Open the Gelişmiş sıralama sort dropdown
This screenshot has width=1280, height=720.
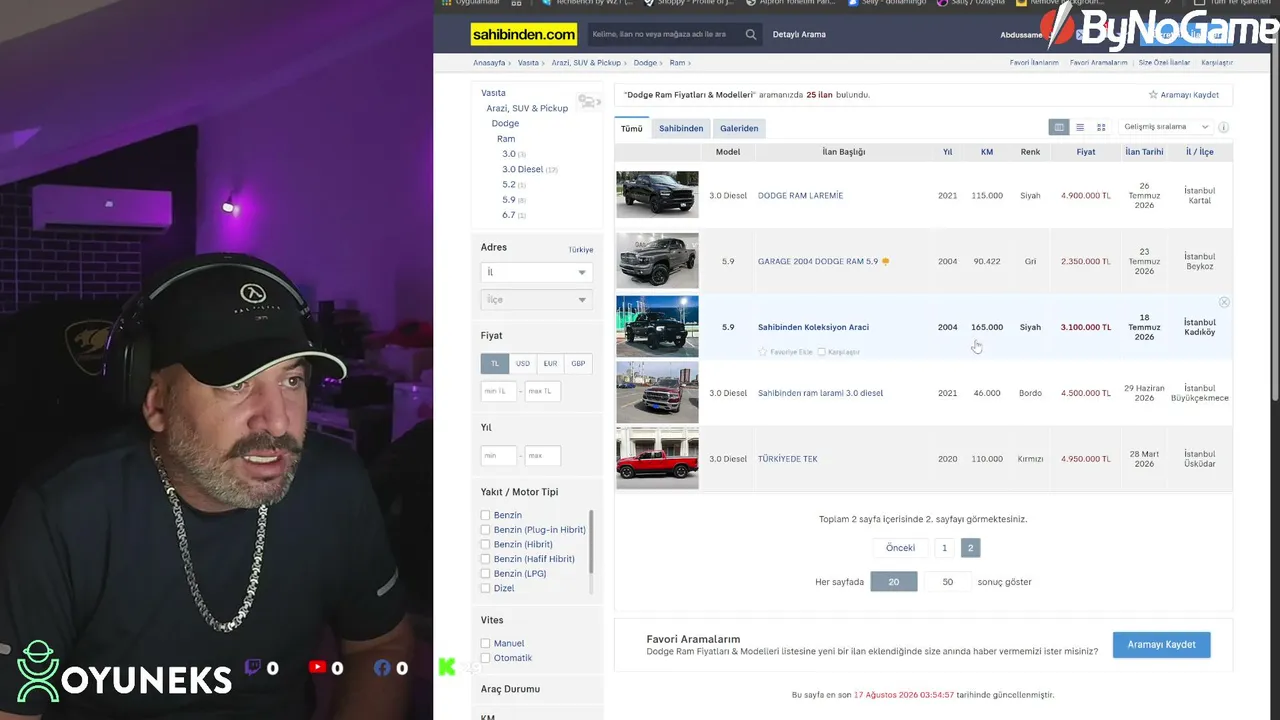(1166, 127)
